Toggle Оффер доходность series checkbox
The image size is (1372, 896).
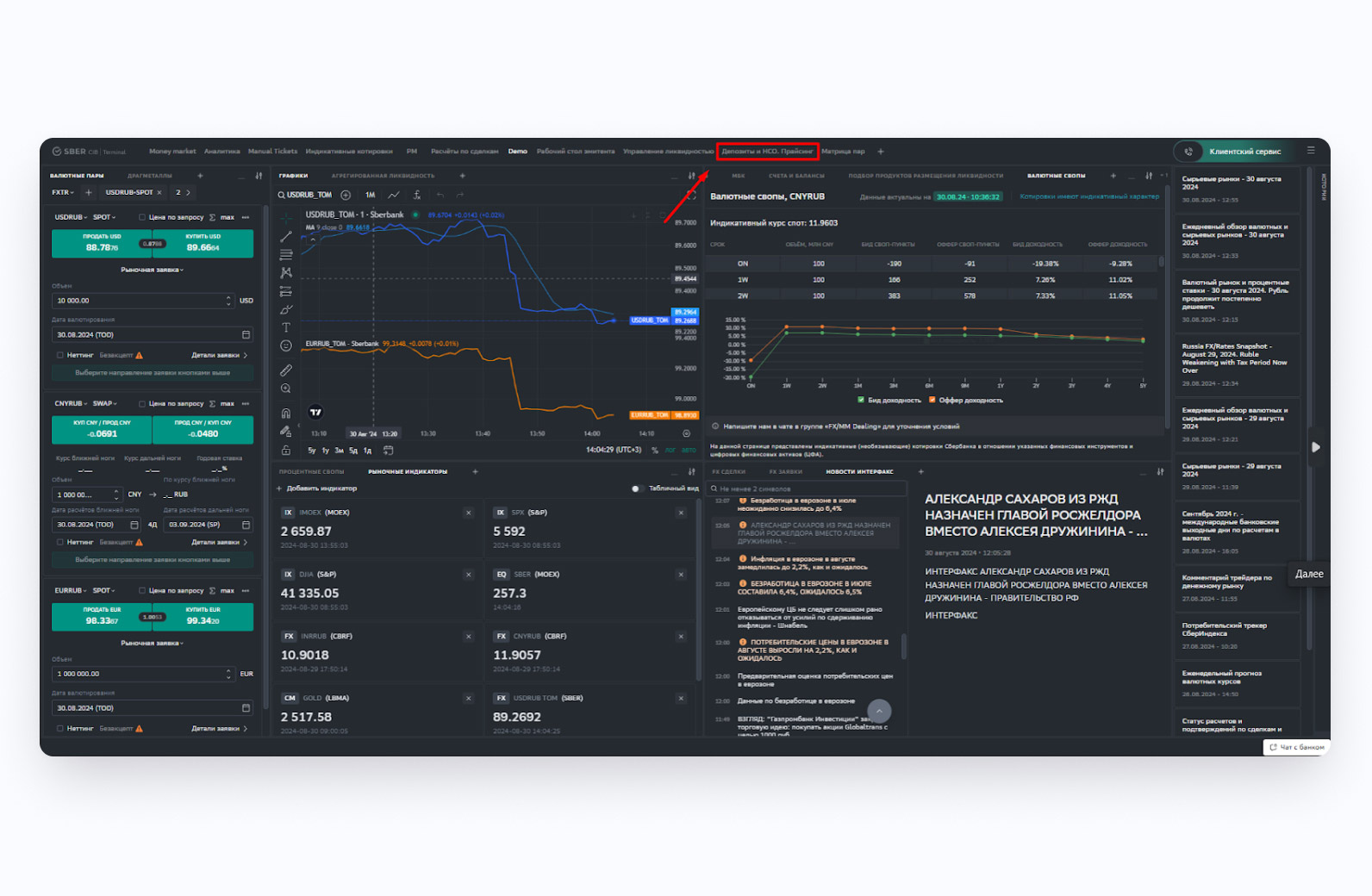pos(932,400)
